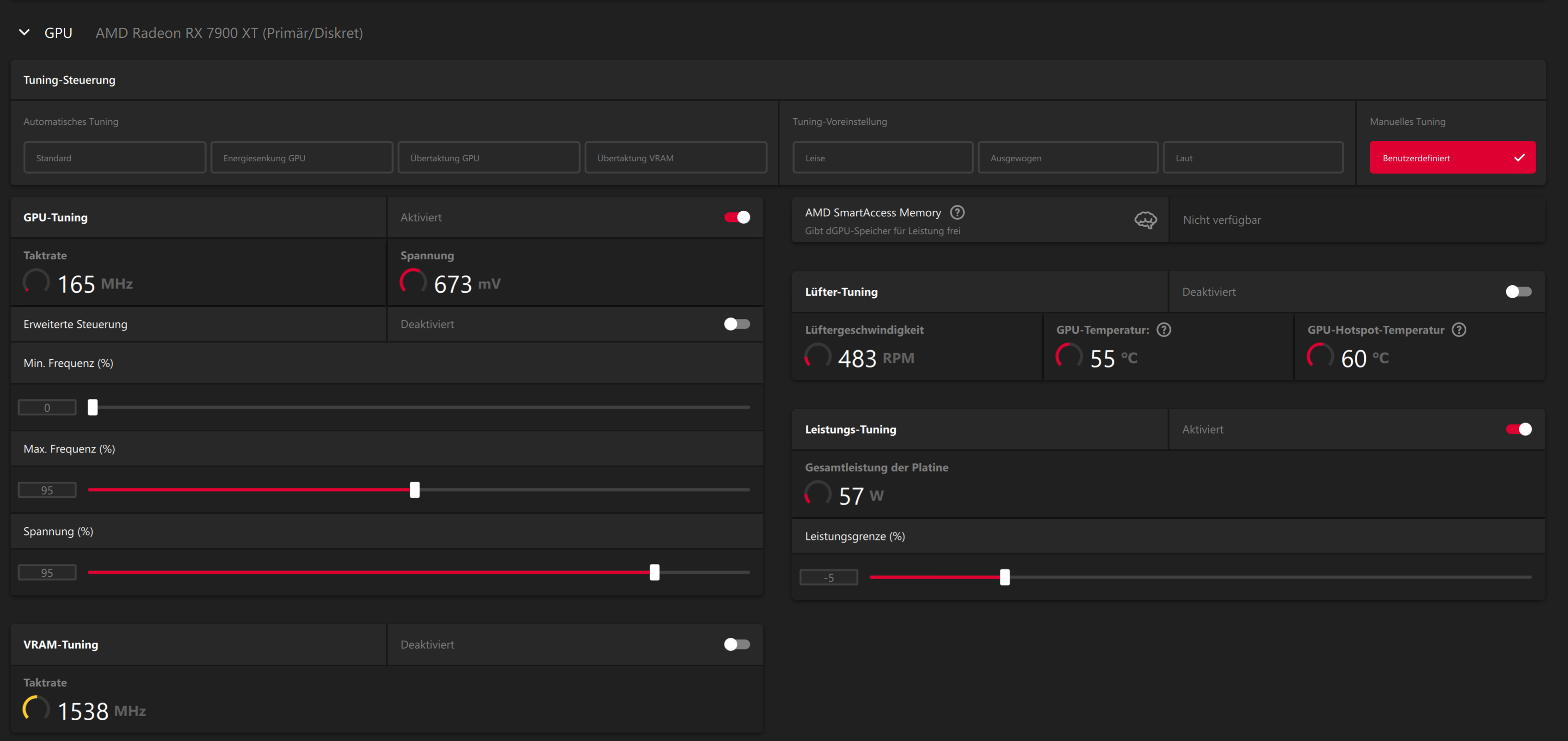Click the checkmark on Benutzerdefiniert
The height and width of the screenshot is (741, 1568).
[1519, 158]
